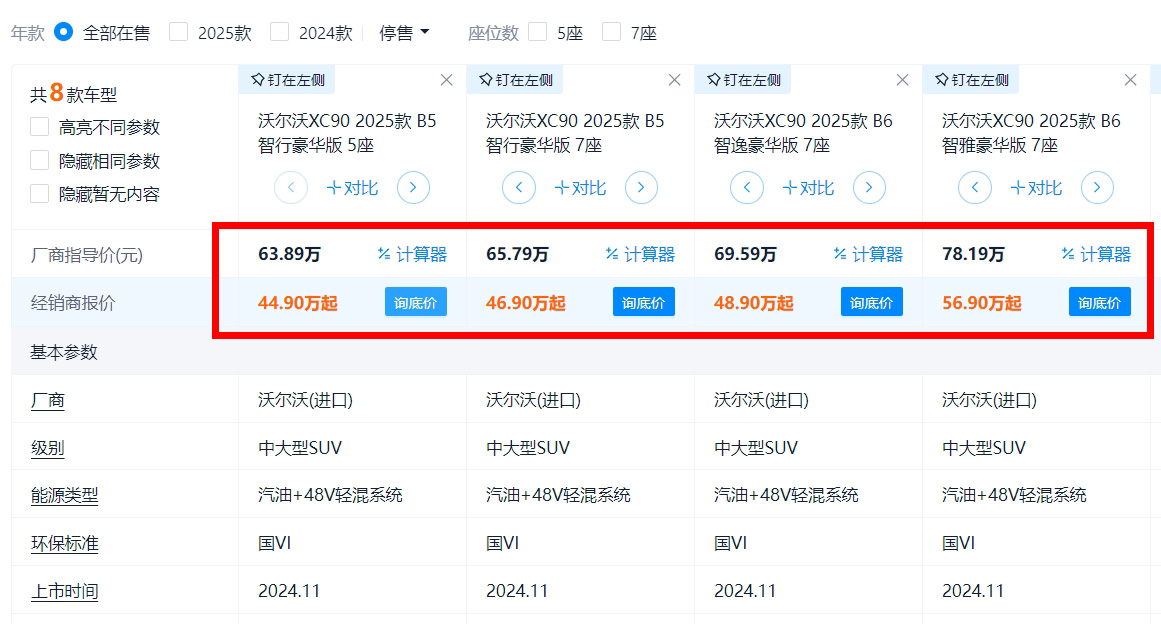Click 询底价 for the 56.90万起 model

tap(1100, 302)
